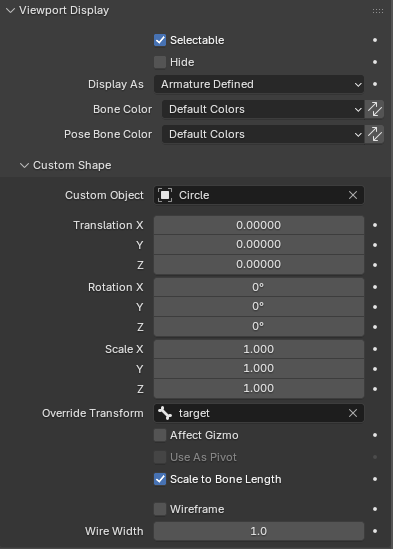Click animate dot for Translation X
This screenshot has height=549, width=393.
(375, 225)
